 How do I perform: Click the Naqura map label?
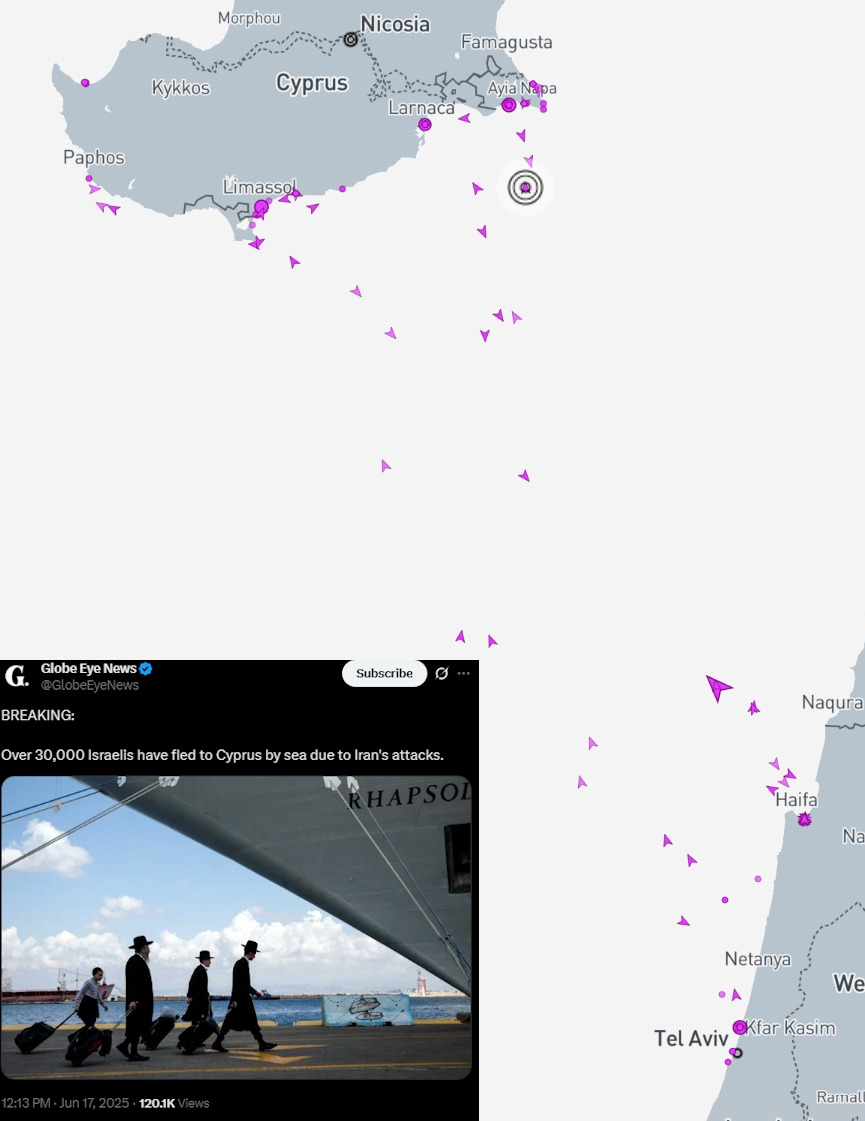[x=832, y=703]
